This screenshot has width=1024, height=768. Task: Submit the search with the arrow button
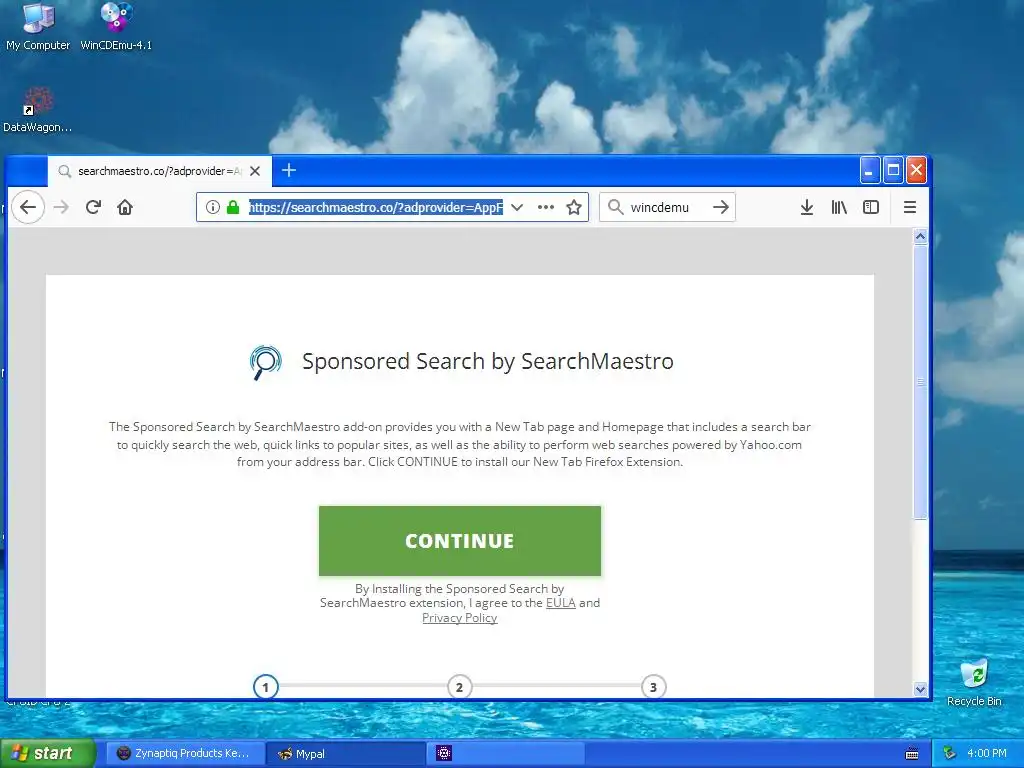pos(720,207)
